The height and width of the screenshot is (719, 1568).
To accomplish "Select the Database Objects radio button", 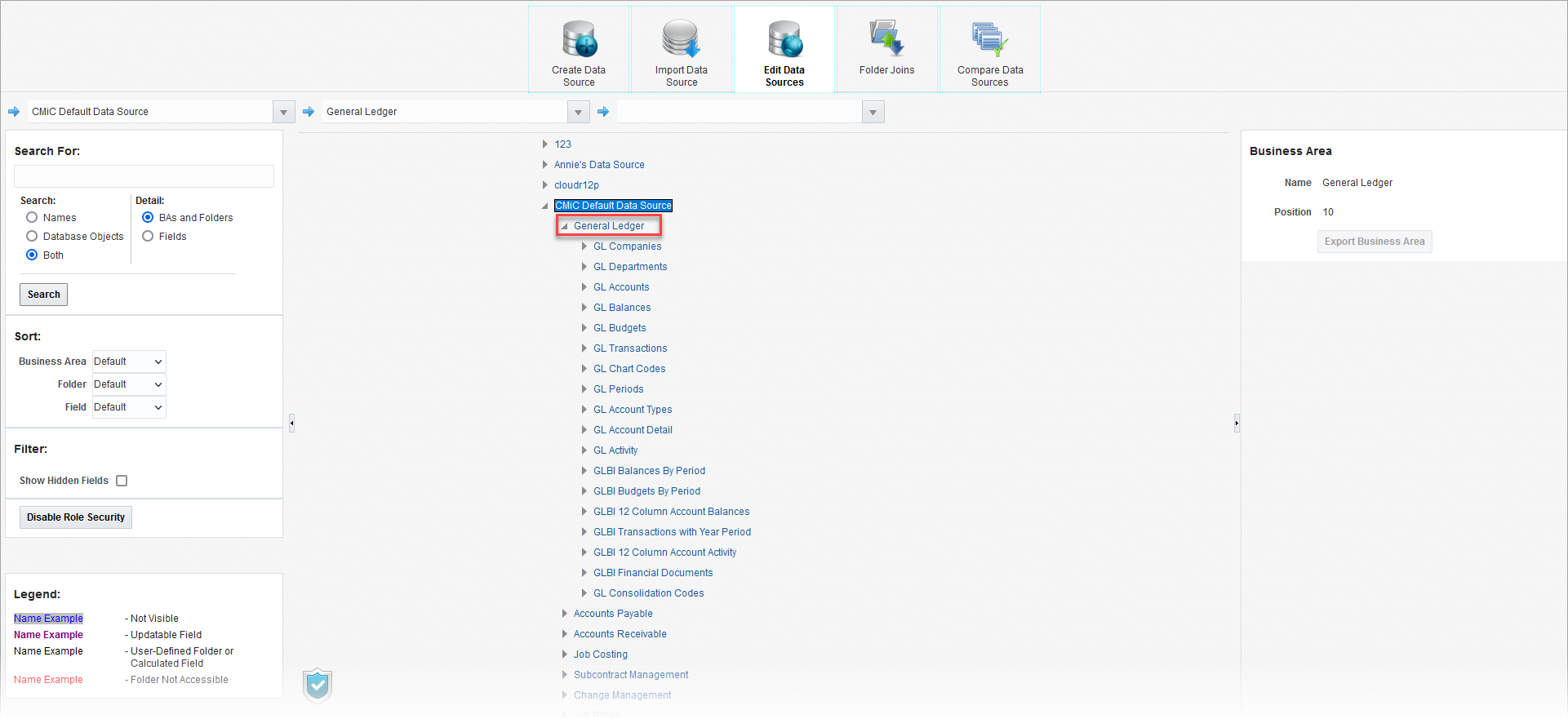I will [32, 236].
